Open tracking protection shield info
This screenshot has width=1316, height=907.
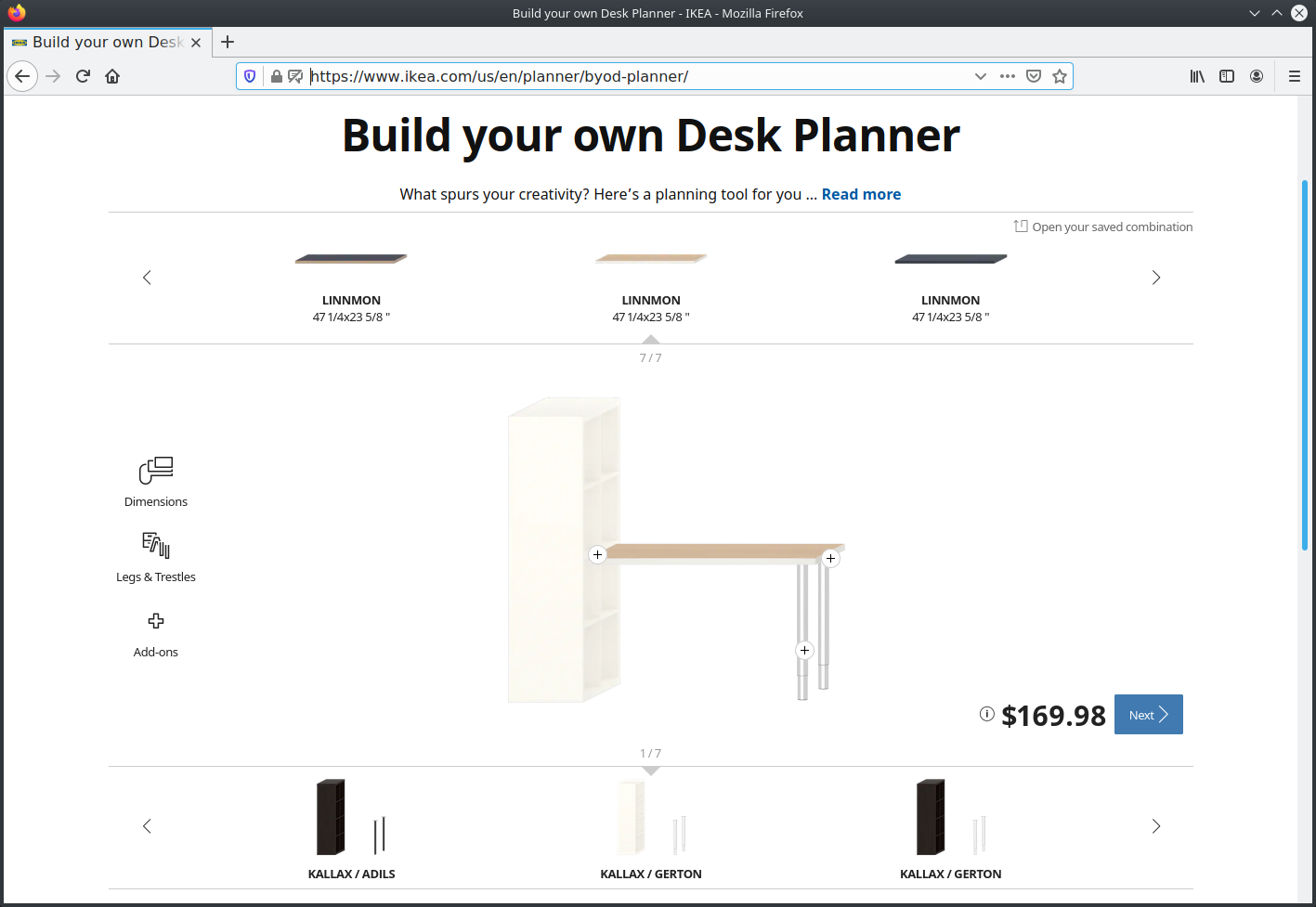click(x=250, y=76)
